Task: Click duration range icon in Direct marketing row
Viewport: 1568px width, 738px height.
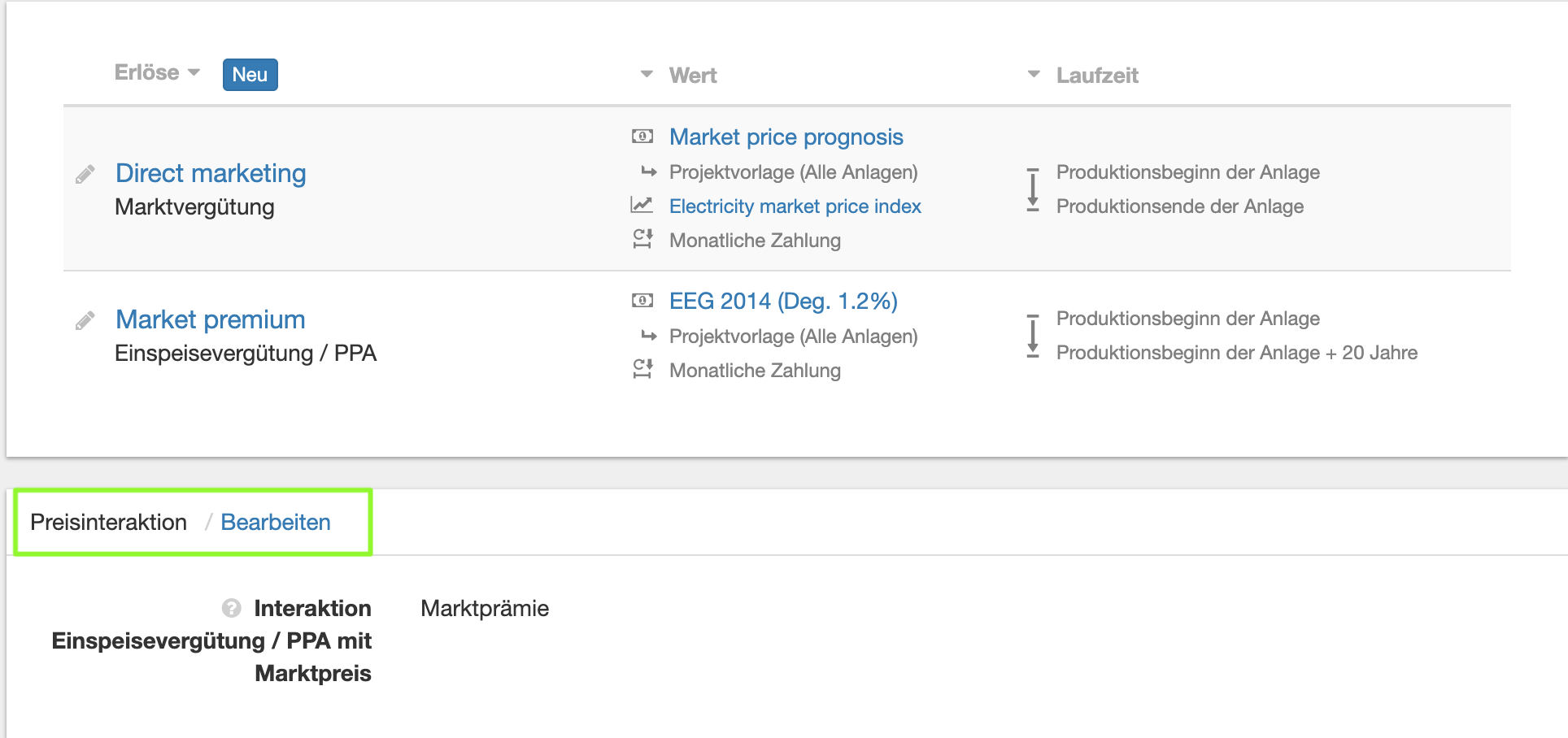Action: click(1033, 189)
